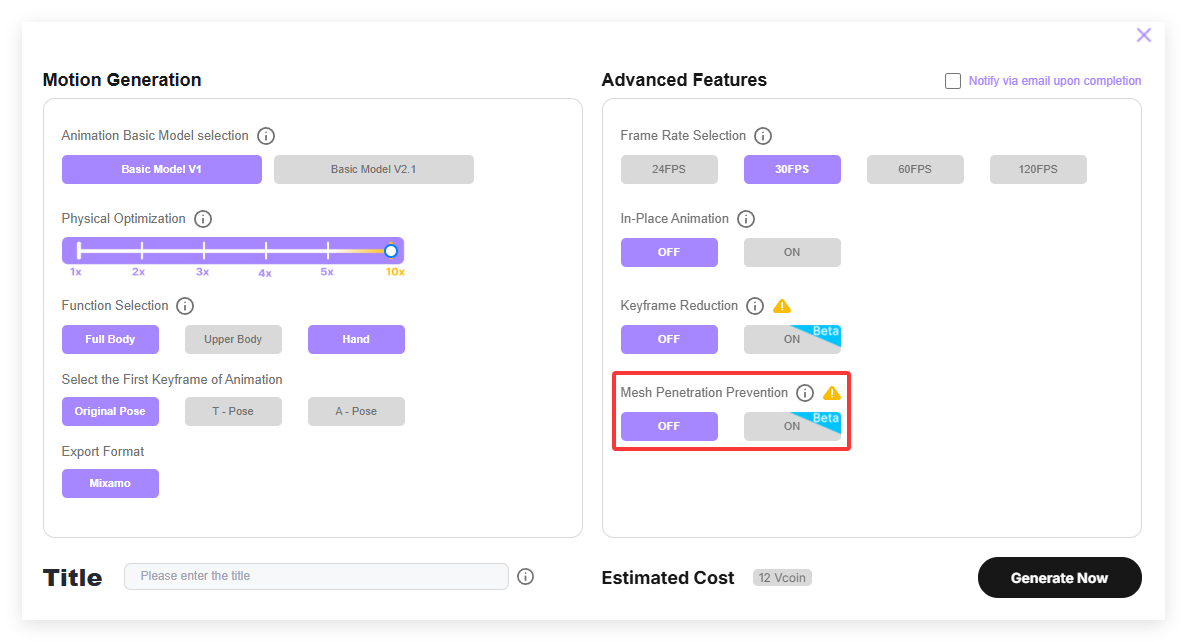Check Notify via email upon completion box
This screenshot has width=1187, height=642.
coord(953,81)
